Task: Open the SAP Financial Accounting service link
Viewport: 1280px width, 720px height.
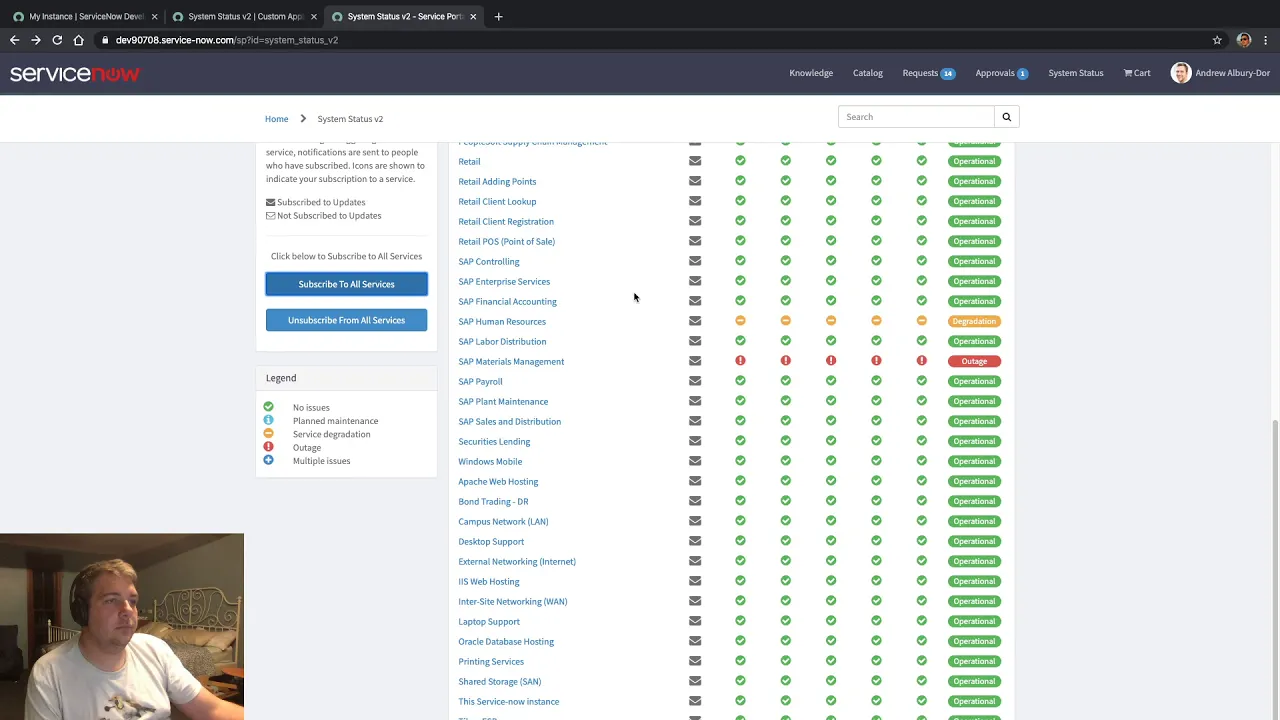Action: (x=507, y=301)
